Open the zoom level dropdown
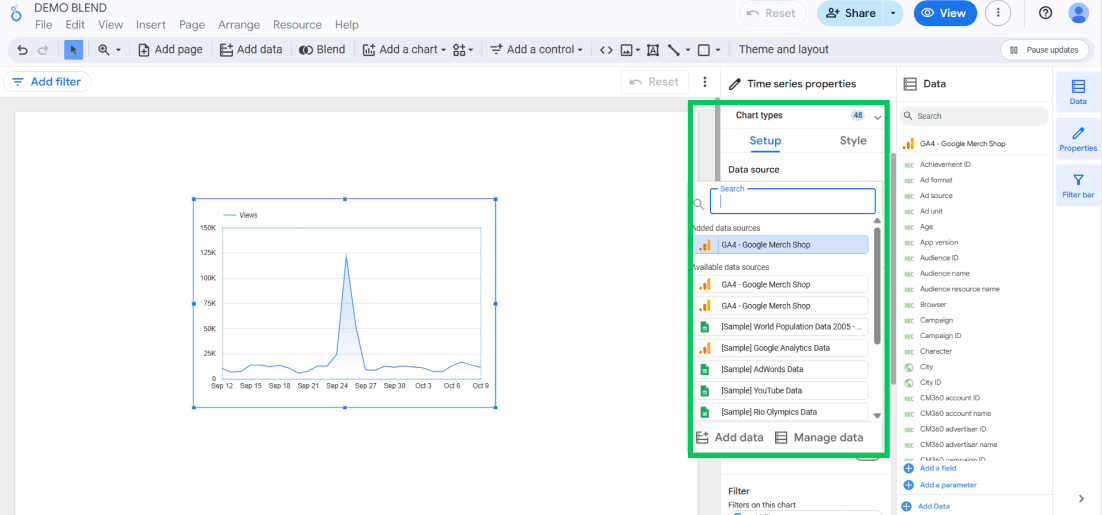1102x515 pixels. click(x=109, y=50)
